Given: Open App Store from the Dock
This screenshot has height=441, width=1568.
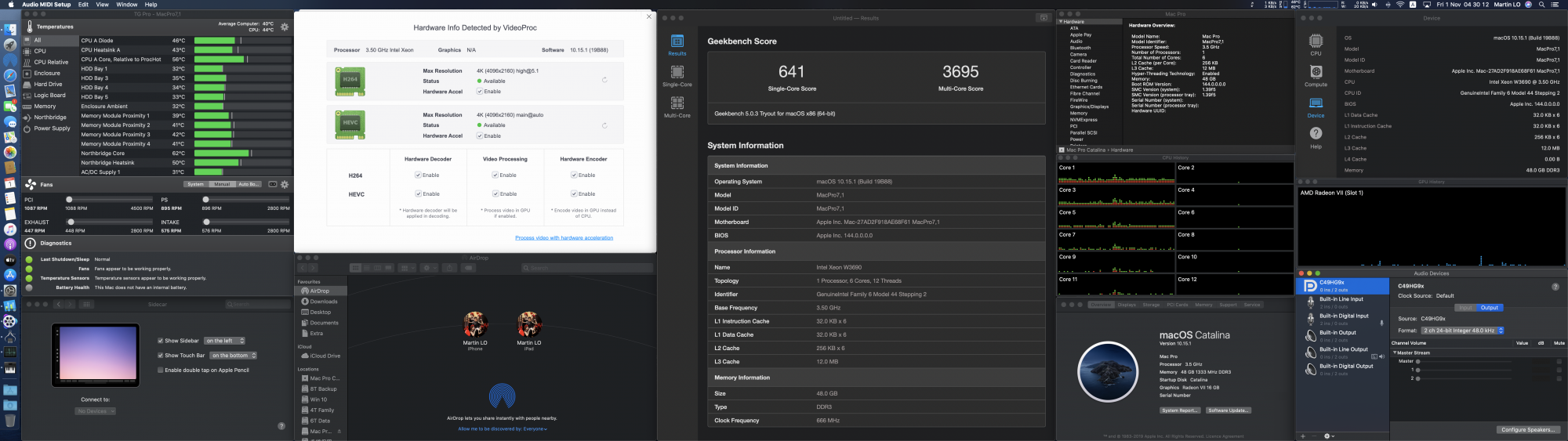Looking at the screenshot, I should pyautogui.click(x=10, y=275).
